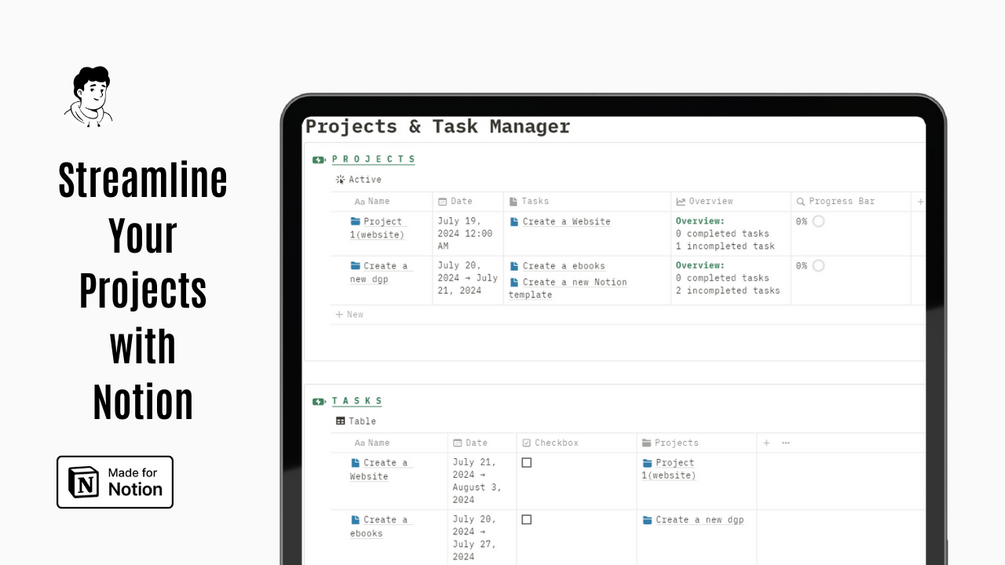Click the Name column header in Projects

[372, 201]
